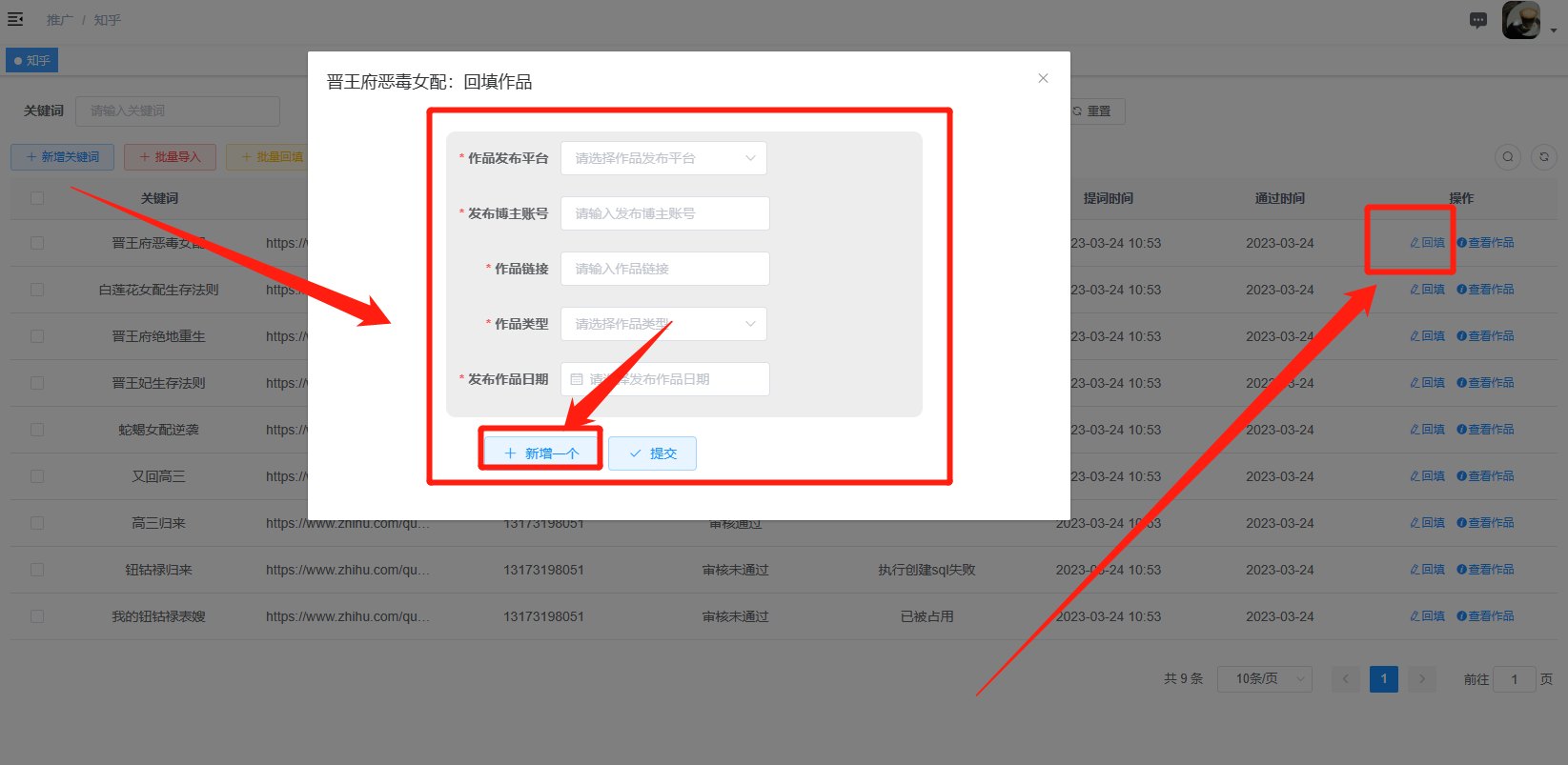Click the 作品链接 input field
This screenshot has width=1568, height=765.
coord(664,269)
